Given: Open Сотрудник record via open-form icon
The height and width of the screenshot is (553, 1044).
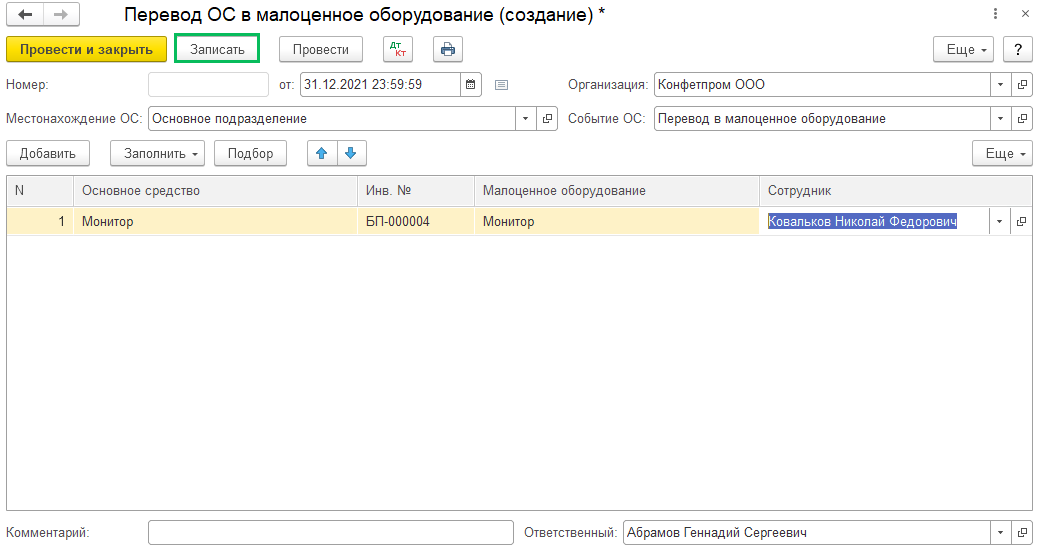Looking at the screenshot, I should coord(1021,222).
